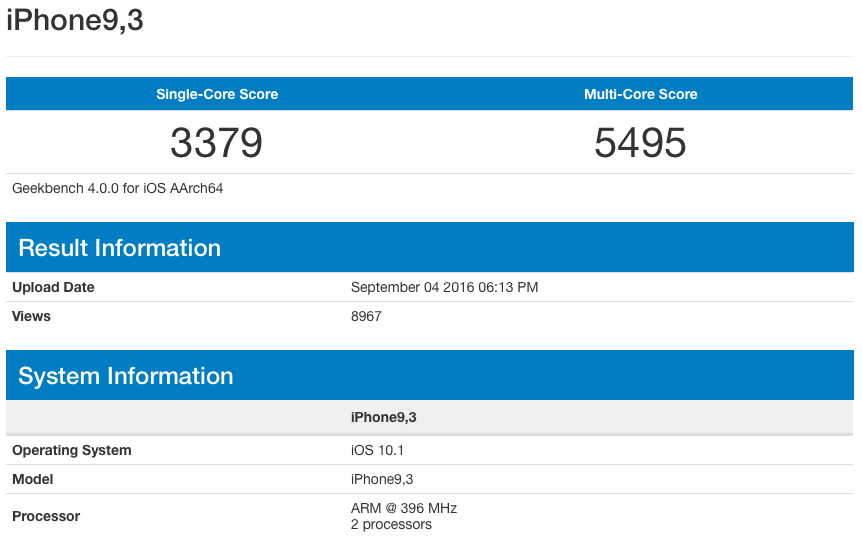Click the multi-core score value 5495

pyautogui.click(x=640, y=143)
